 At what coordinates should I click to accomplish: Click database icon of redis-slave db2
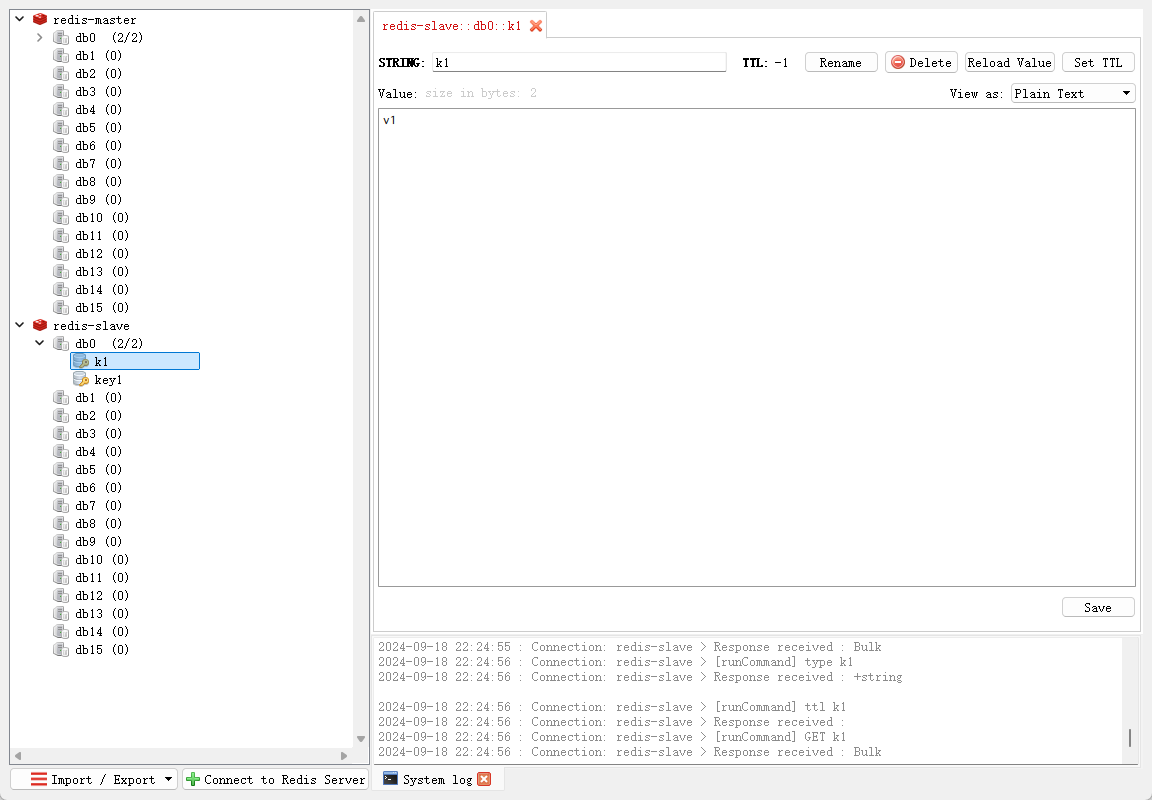point(61,416)
